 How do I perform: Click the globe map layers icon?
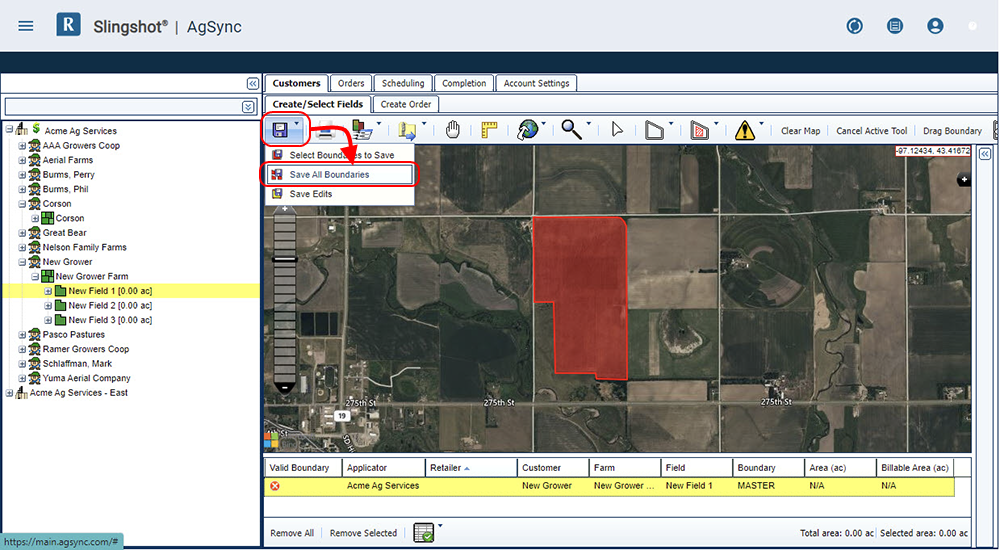coord(527,130)
